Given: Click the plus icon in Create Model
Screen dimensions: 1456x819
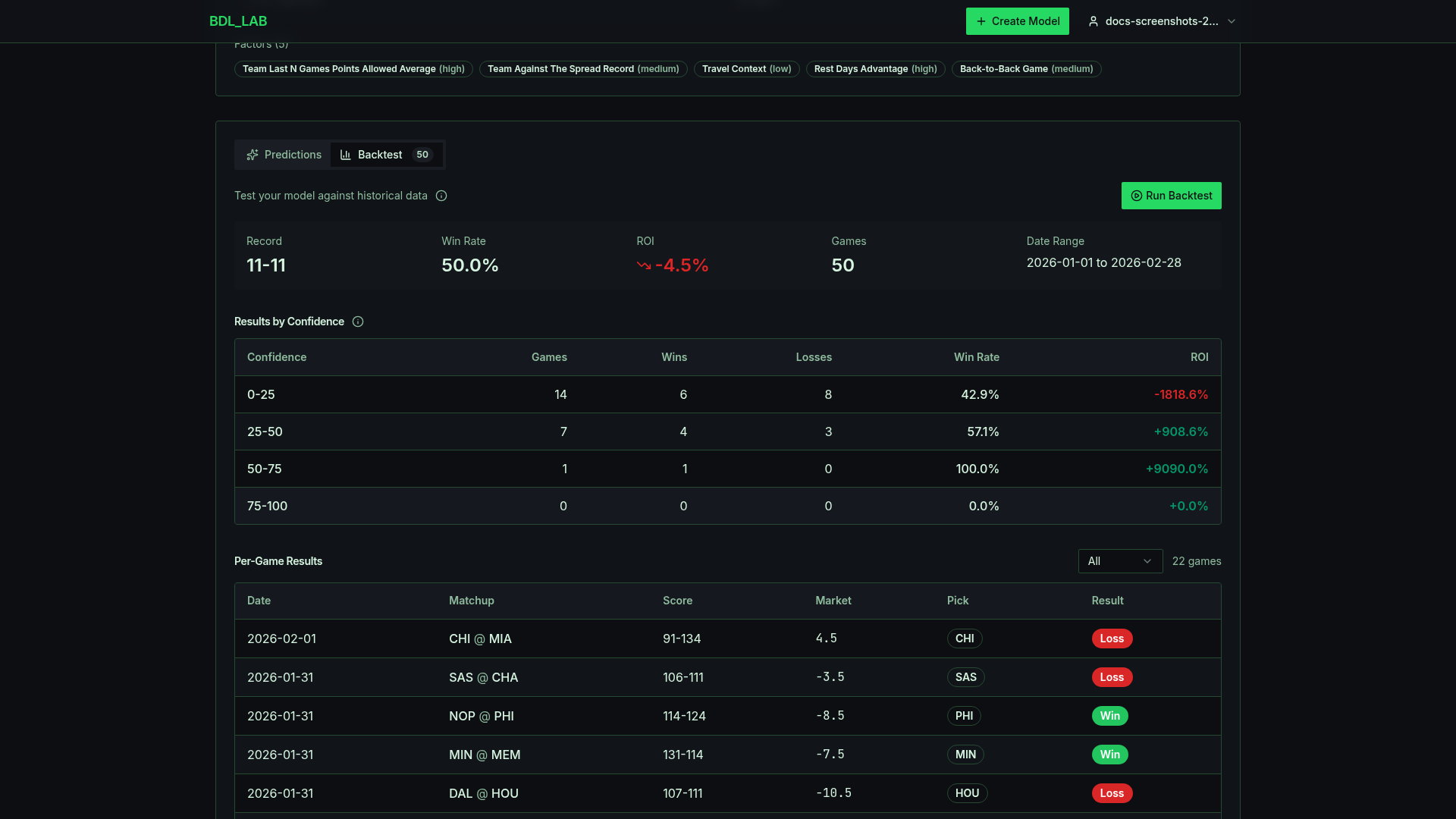Looking at the screenshot, I should (x=981, y=21).
